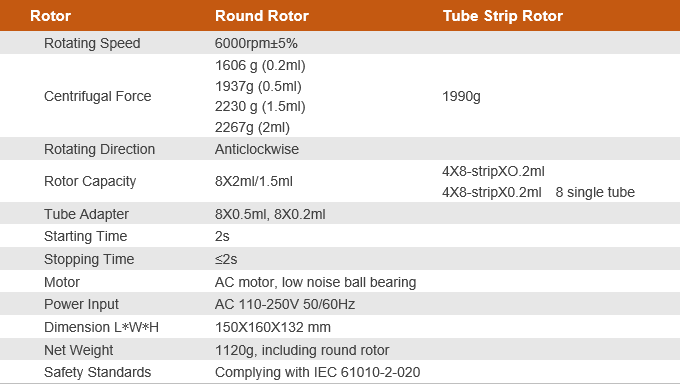Image resolution: width=680 pixels, height=384 pixels.
Task: Select the 1990g tube strip value
Action: [461, 96]
